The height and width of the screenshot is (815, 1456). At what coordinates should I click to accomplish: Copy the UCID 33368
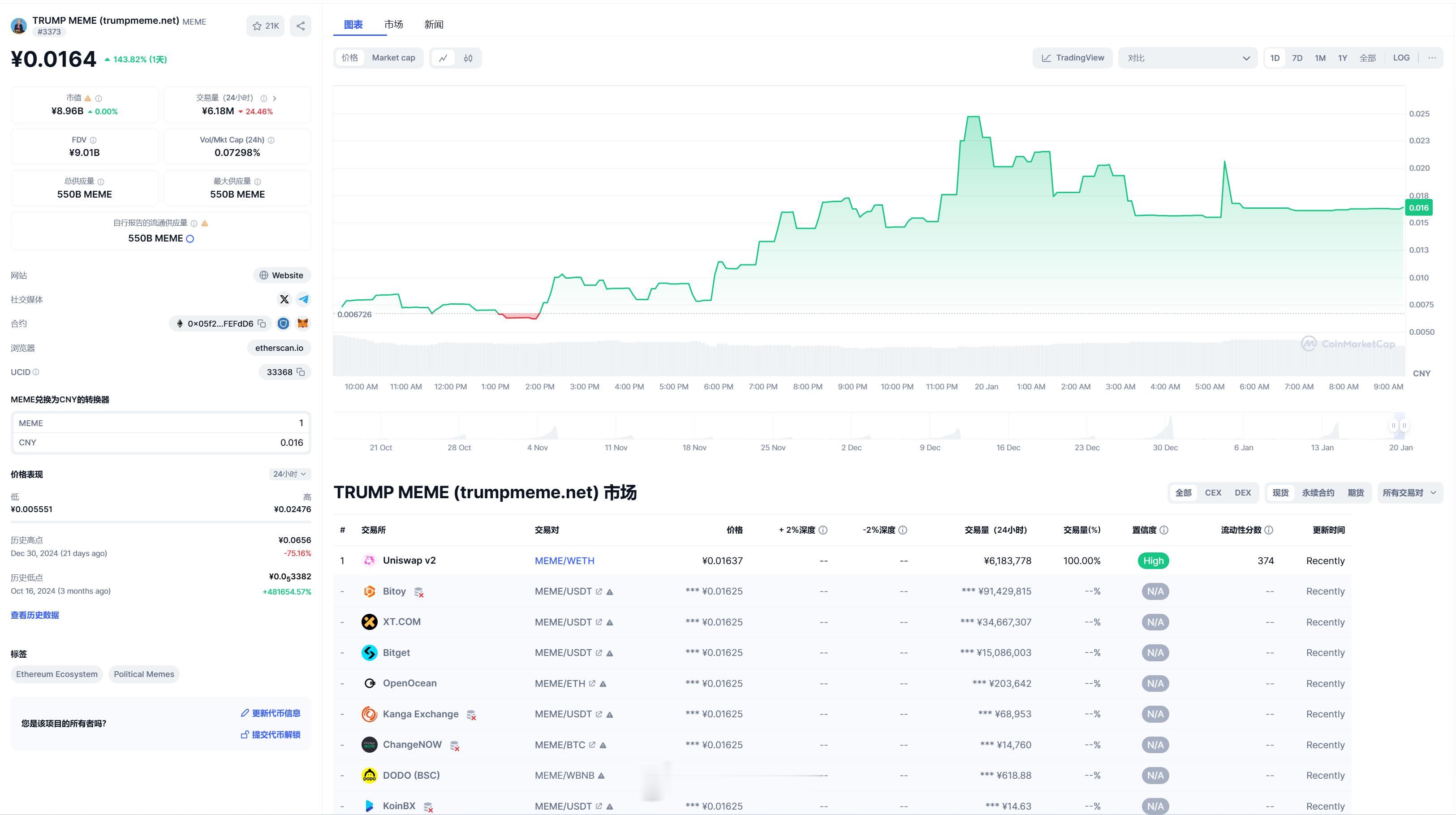[301, 372]
